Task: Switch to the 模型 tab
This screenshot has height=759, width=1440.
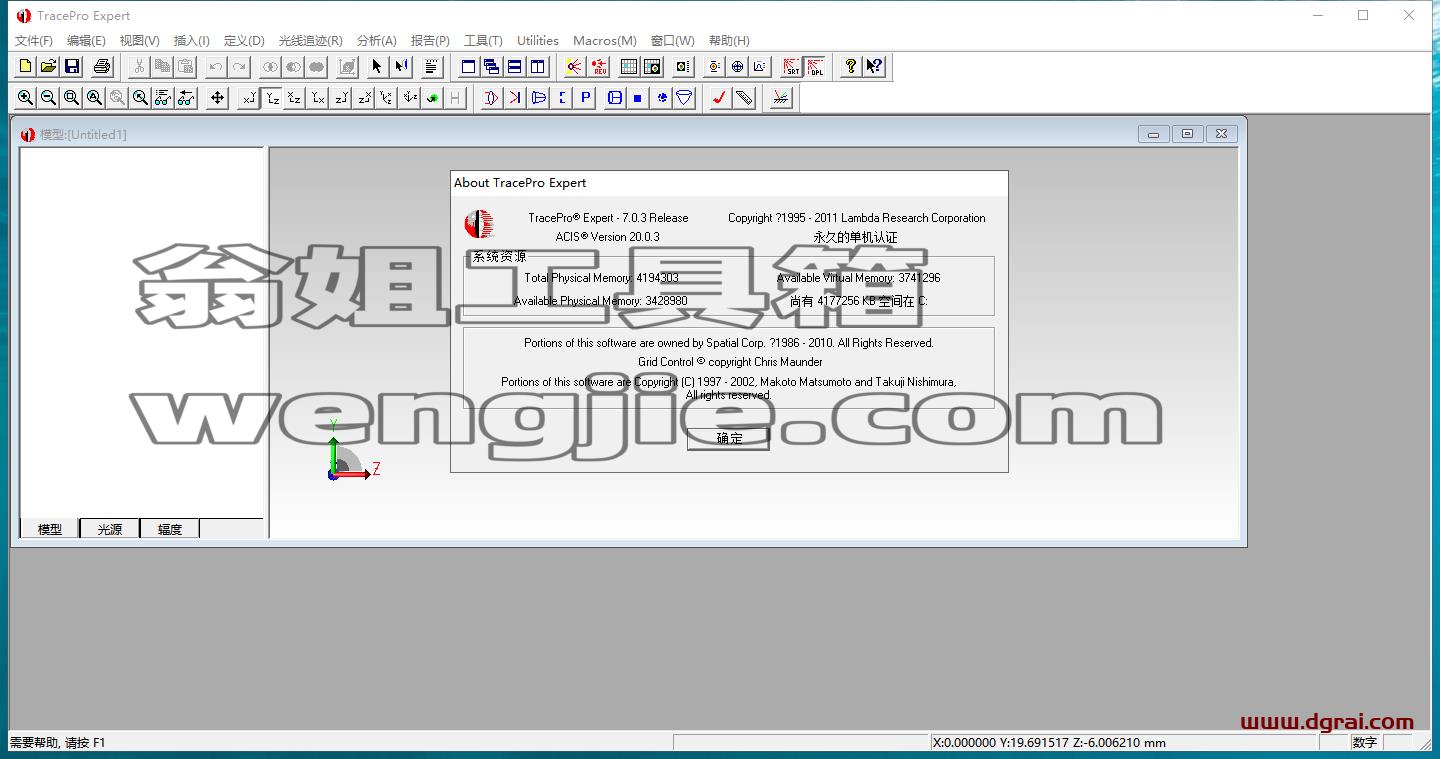Action: tap(50, 529)
